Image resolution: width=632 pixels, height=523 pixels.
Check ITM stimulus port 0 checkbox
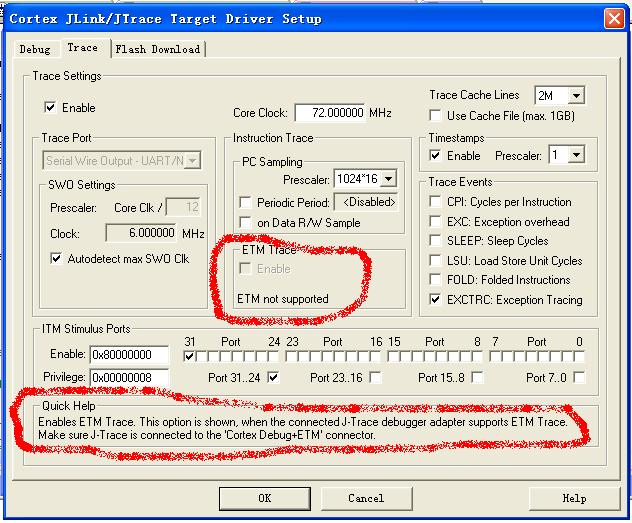point(579,357)
